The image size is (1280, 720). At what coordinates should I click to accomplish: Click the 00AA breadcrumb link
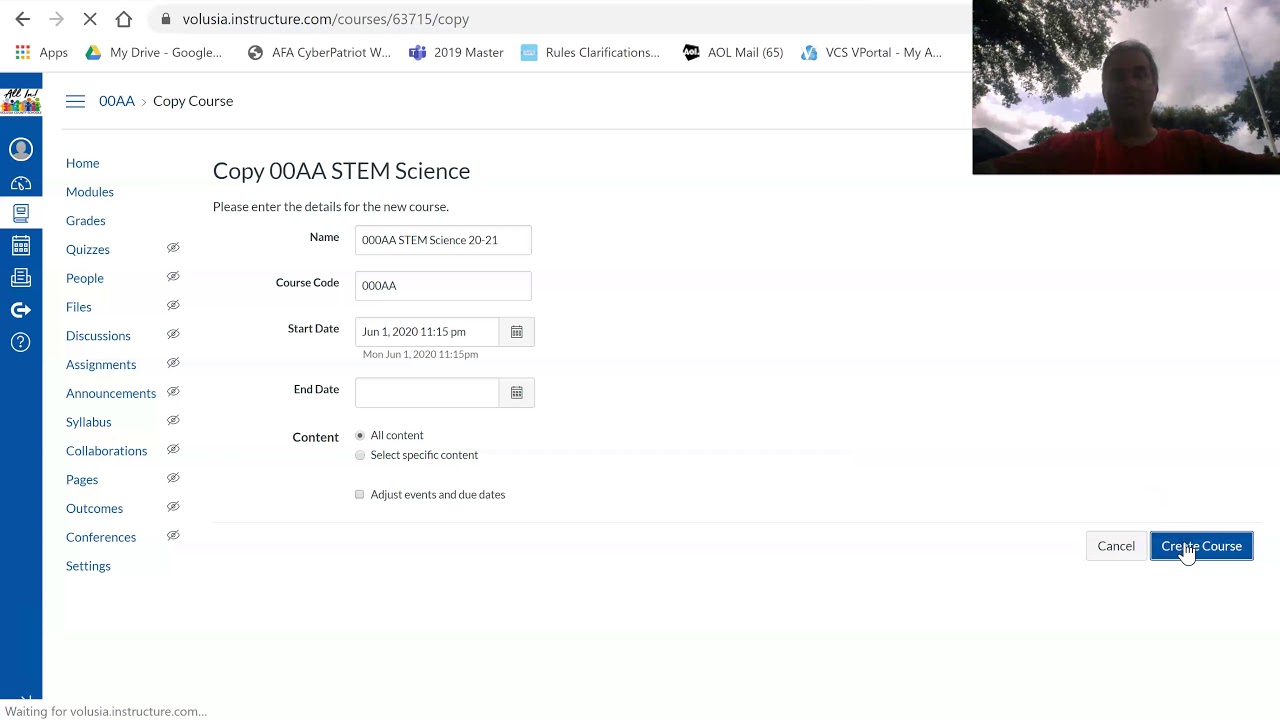(x=117, y=101)
